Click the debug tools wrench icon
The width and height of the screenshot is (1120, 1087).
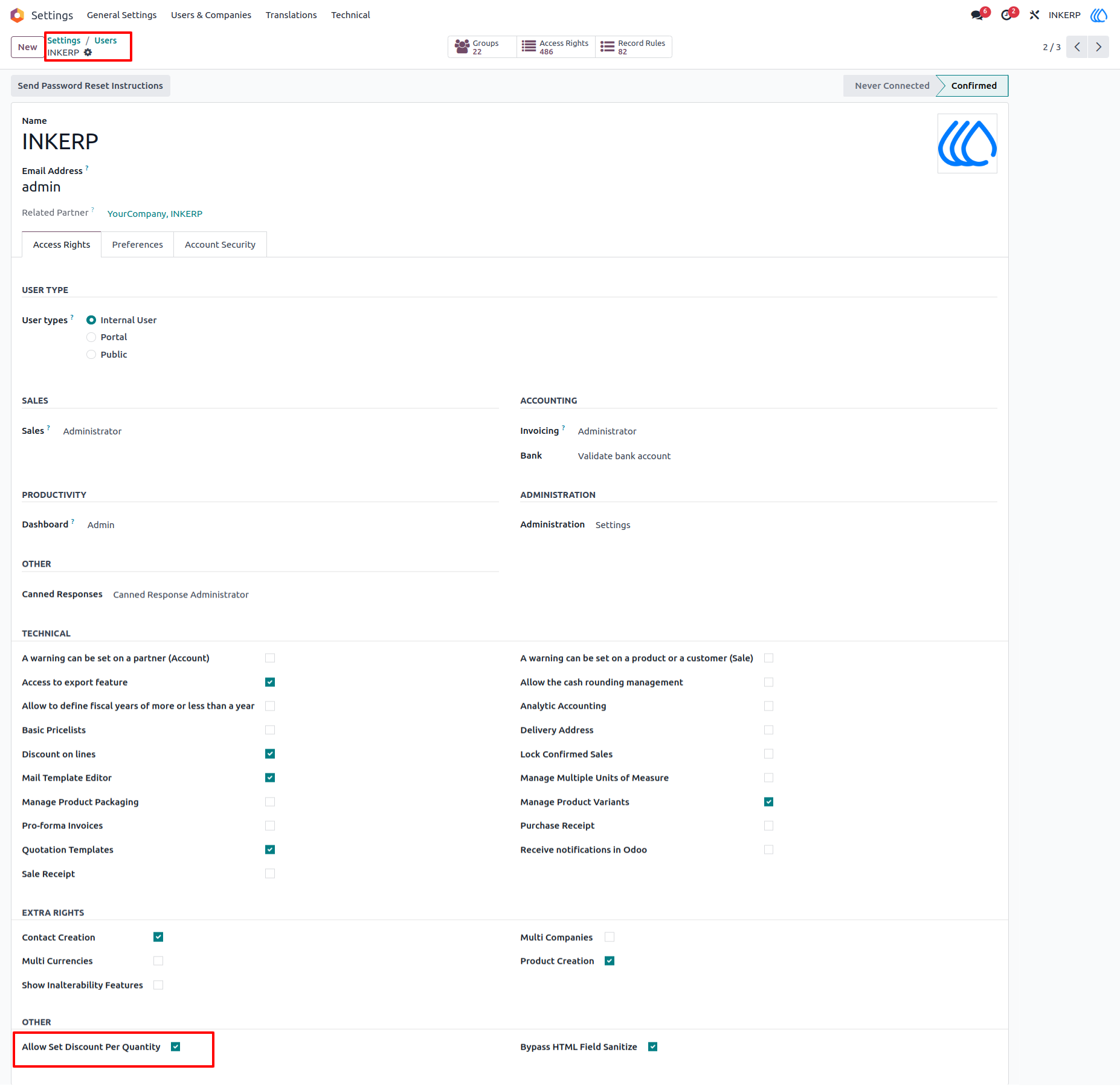[1034, 15]
